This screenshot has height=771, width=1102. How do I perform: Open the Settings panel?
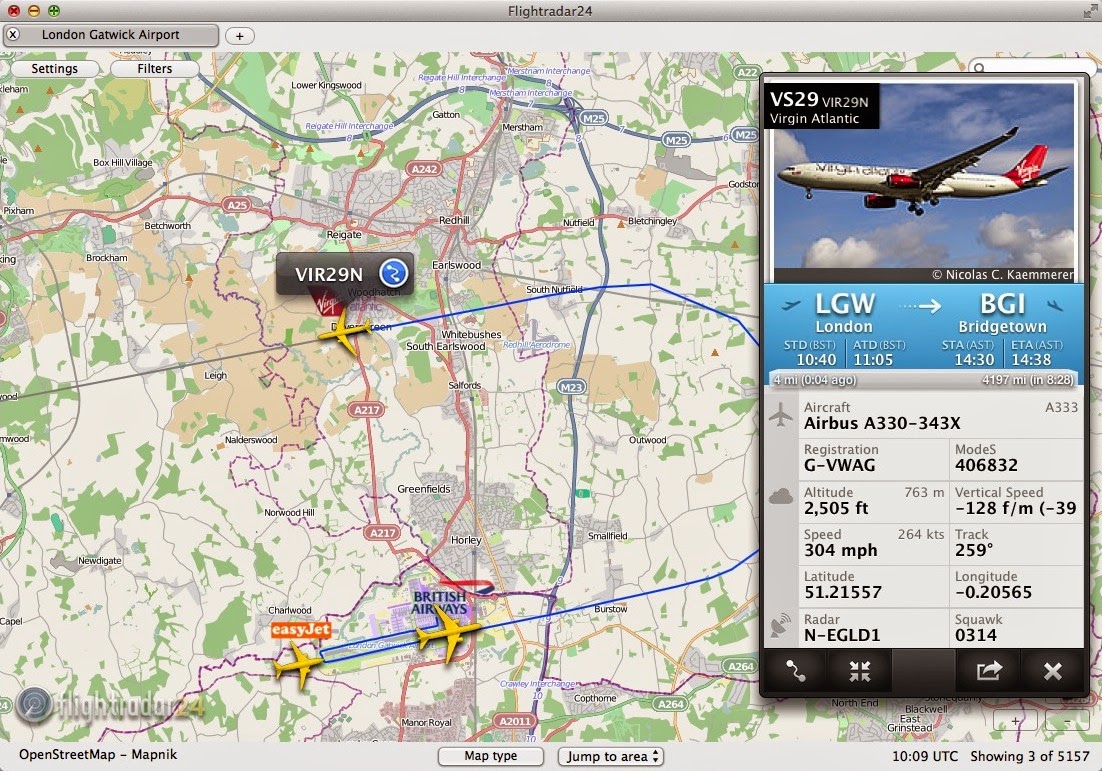pos(55,68)
